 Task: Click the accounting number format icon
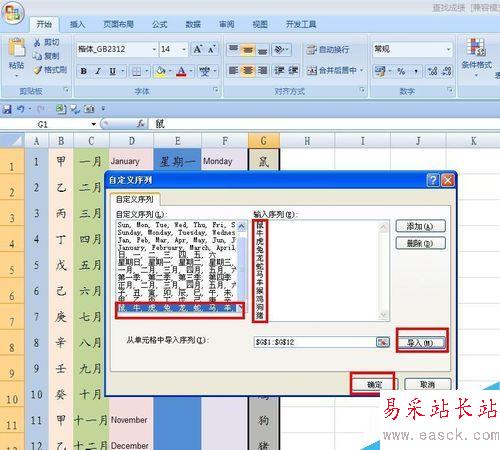point(379,71)
